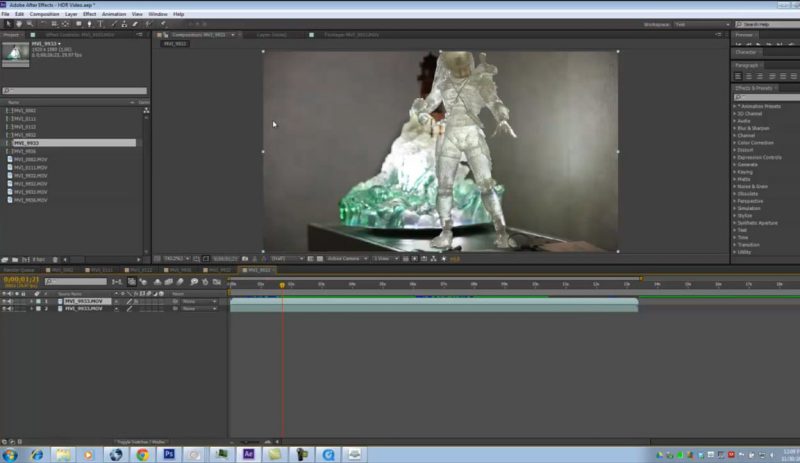
Task: Create a new folder in Project panel
Action: click(17, 259)
